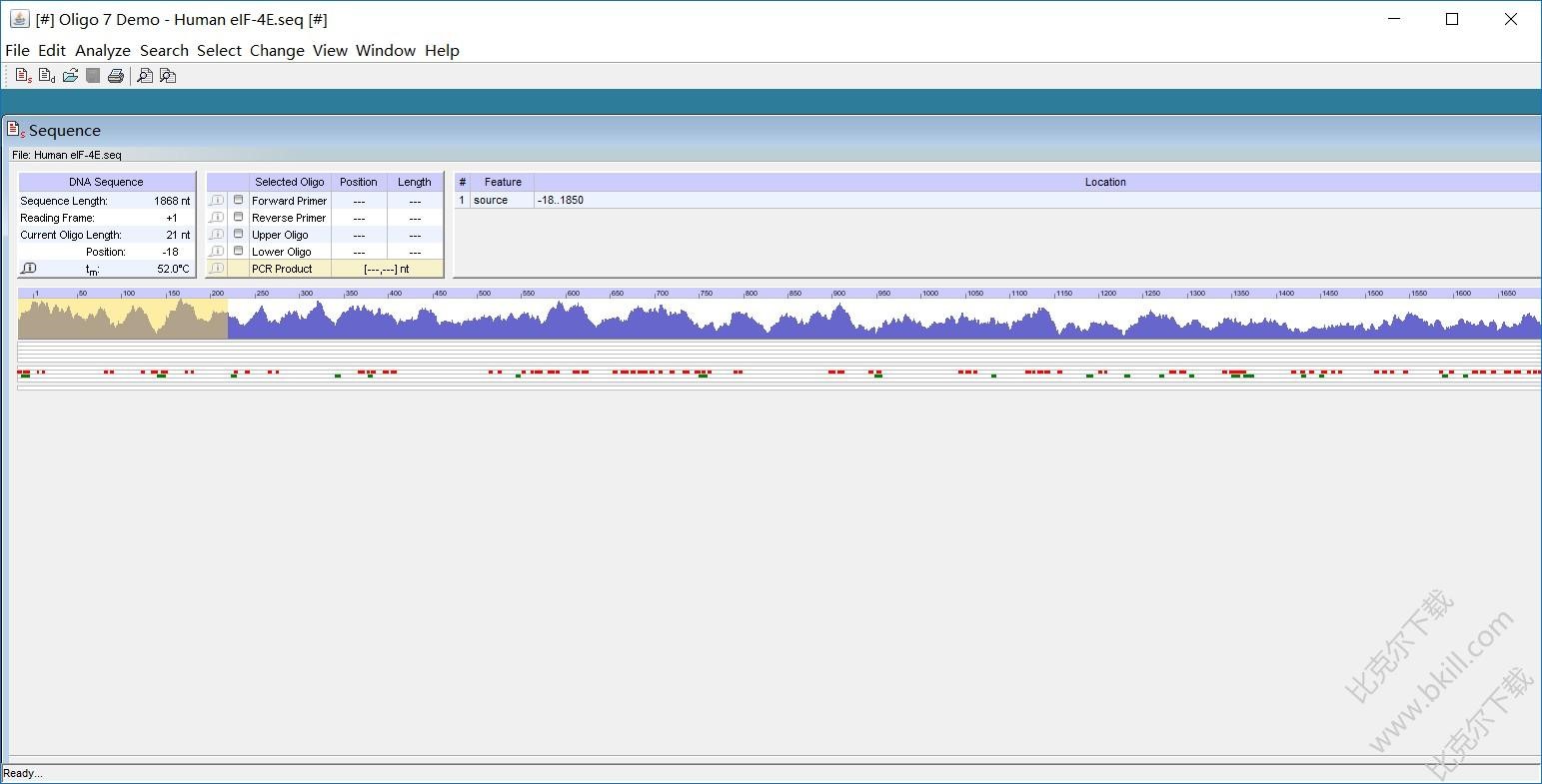The image size is (1542, 784).
Task: Open the Change menu
Action: [277, 51]
